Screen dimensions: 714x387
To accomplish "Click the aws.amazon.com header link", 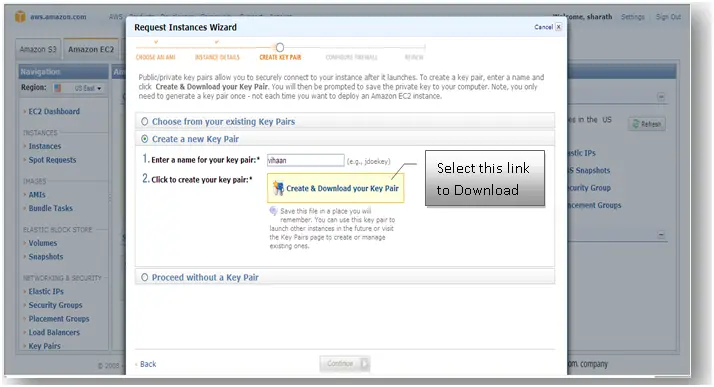I will [58, 17].
